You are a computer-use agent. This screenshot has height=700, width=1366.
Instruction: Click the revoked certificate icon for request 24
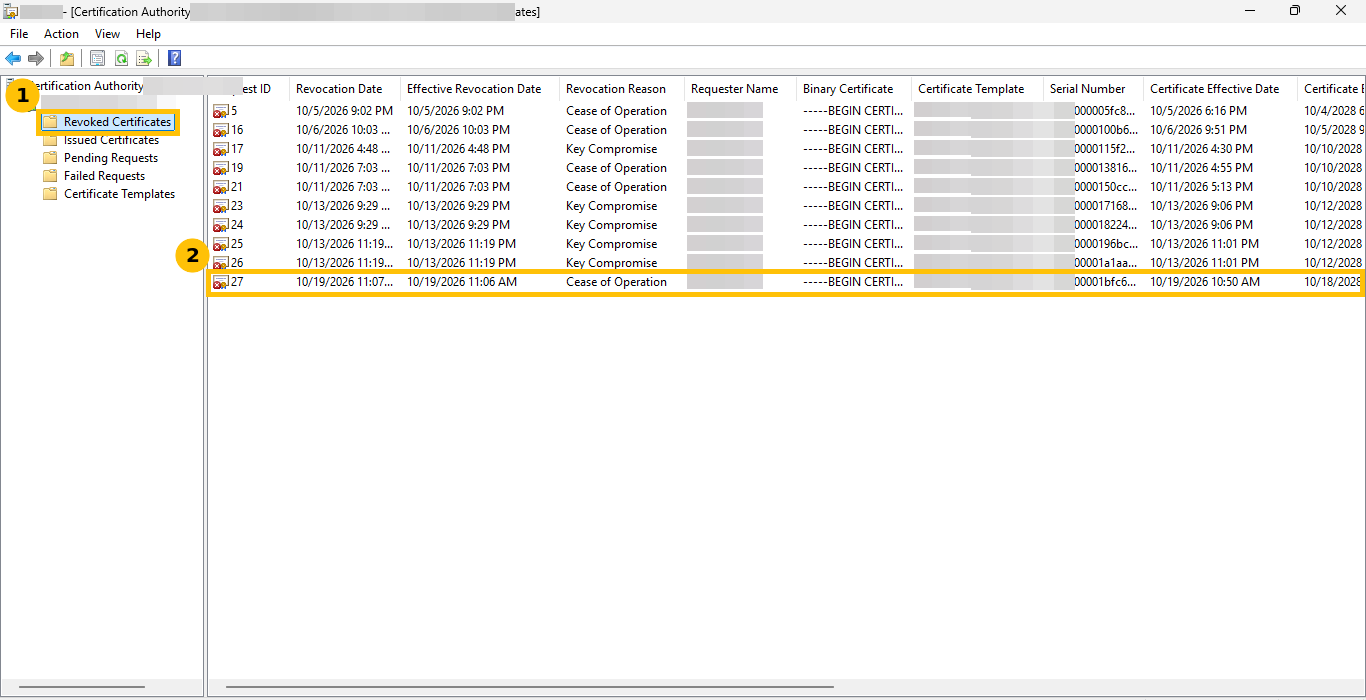point(220,225)
